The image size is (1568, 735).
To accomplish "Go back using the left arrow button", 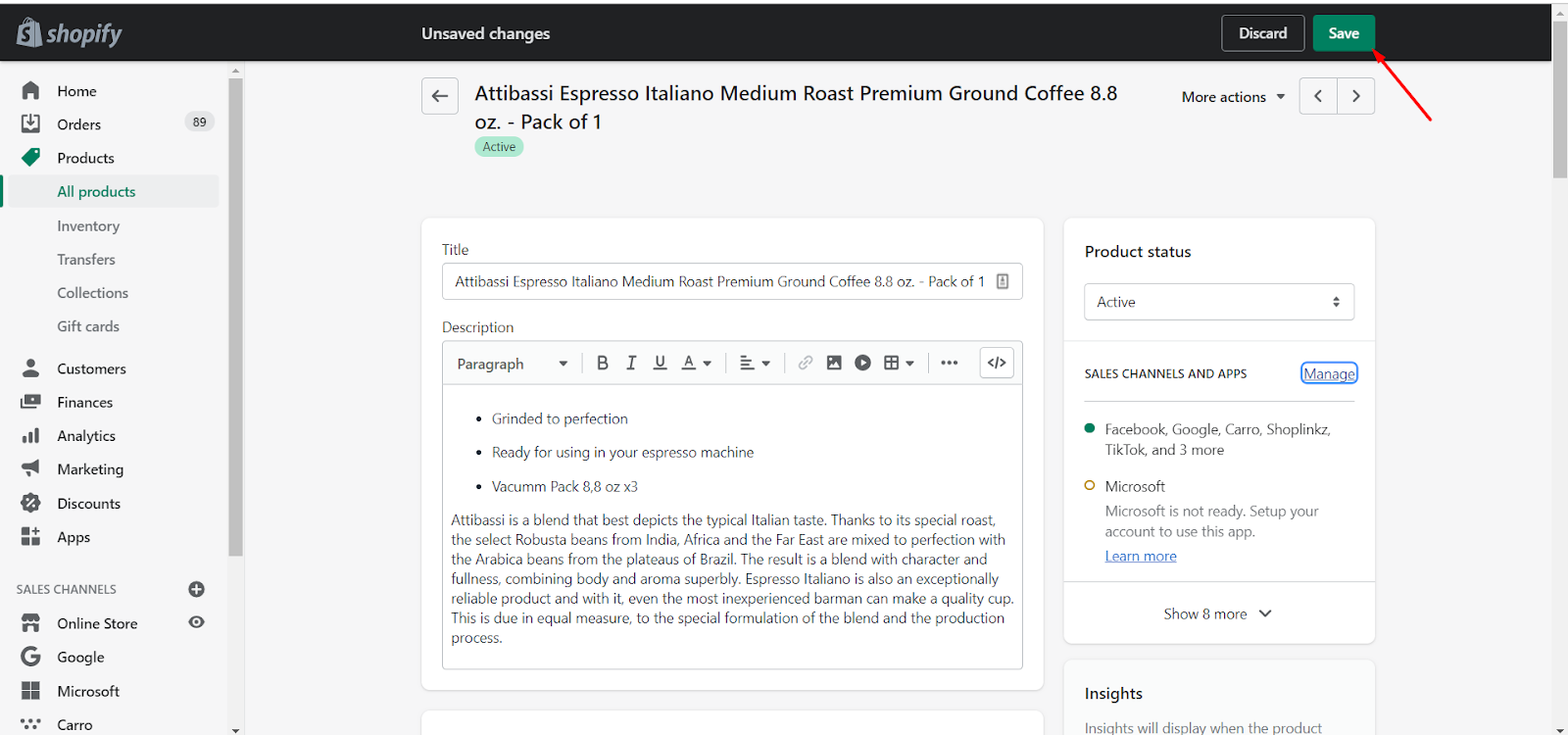I will point(440,96).
